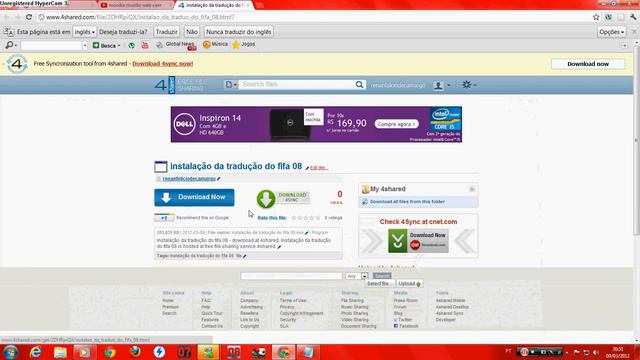Click the Traduzir button
Image resolution: width=640 pixels, height=360 pixels.
[167, 32]
